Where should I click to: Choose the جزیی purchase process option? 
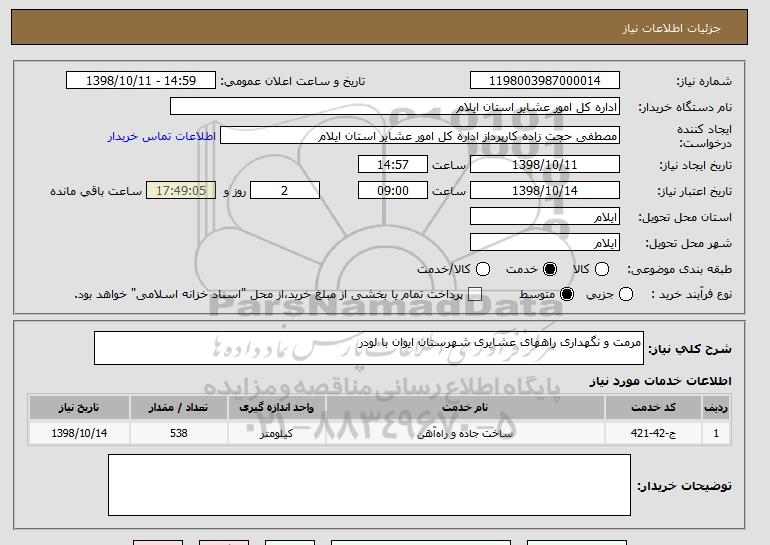[626, 294]
